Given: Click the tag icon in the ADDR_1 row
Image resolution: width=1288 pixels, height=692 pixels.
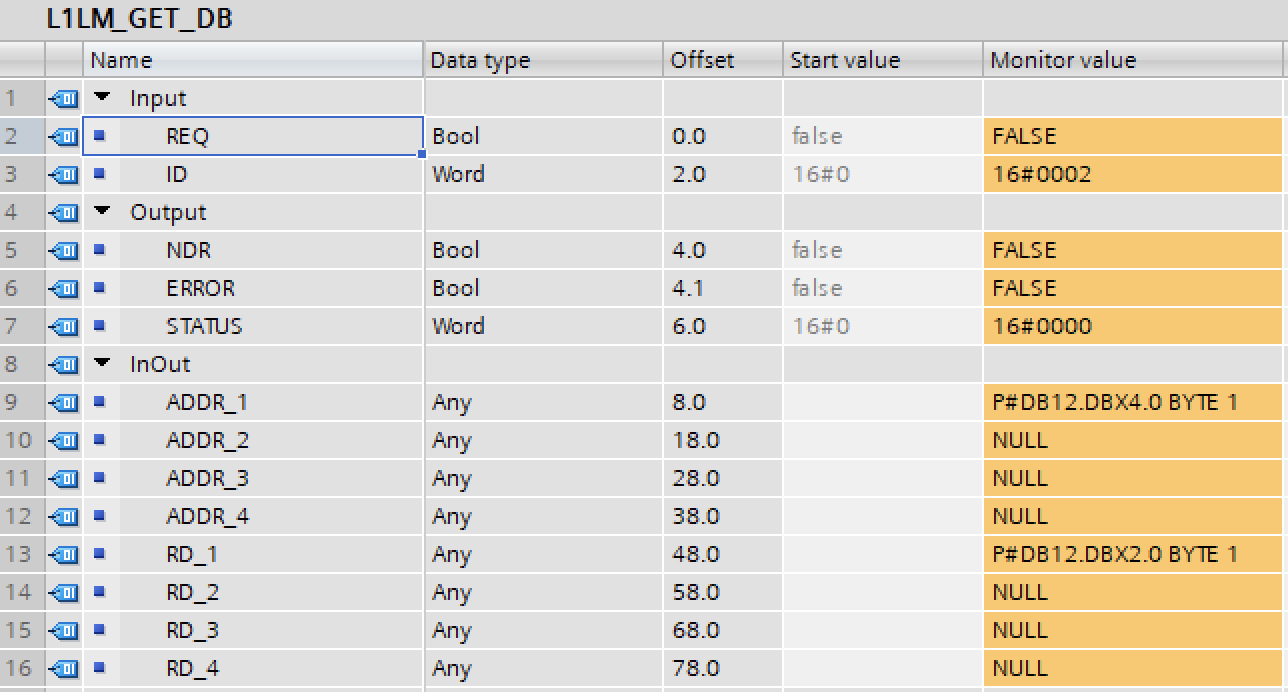Looking at the screenshot, I should [x=63, y=403].
